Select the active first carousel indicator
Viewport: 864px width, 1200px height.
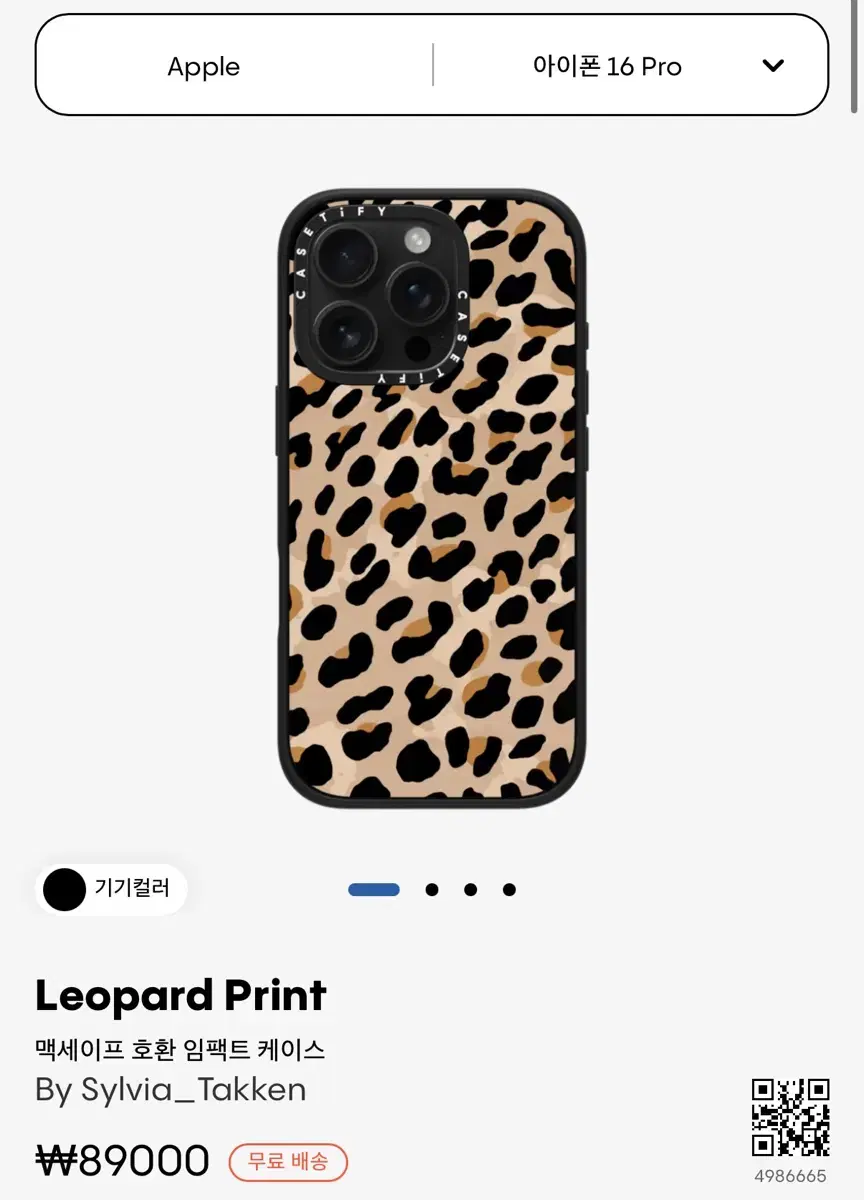tap(374, 889)
